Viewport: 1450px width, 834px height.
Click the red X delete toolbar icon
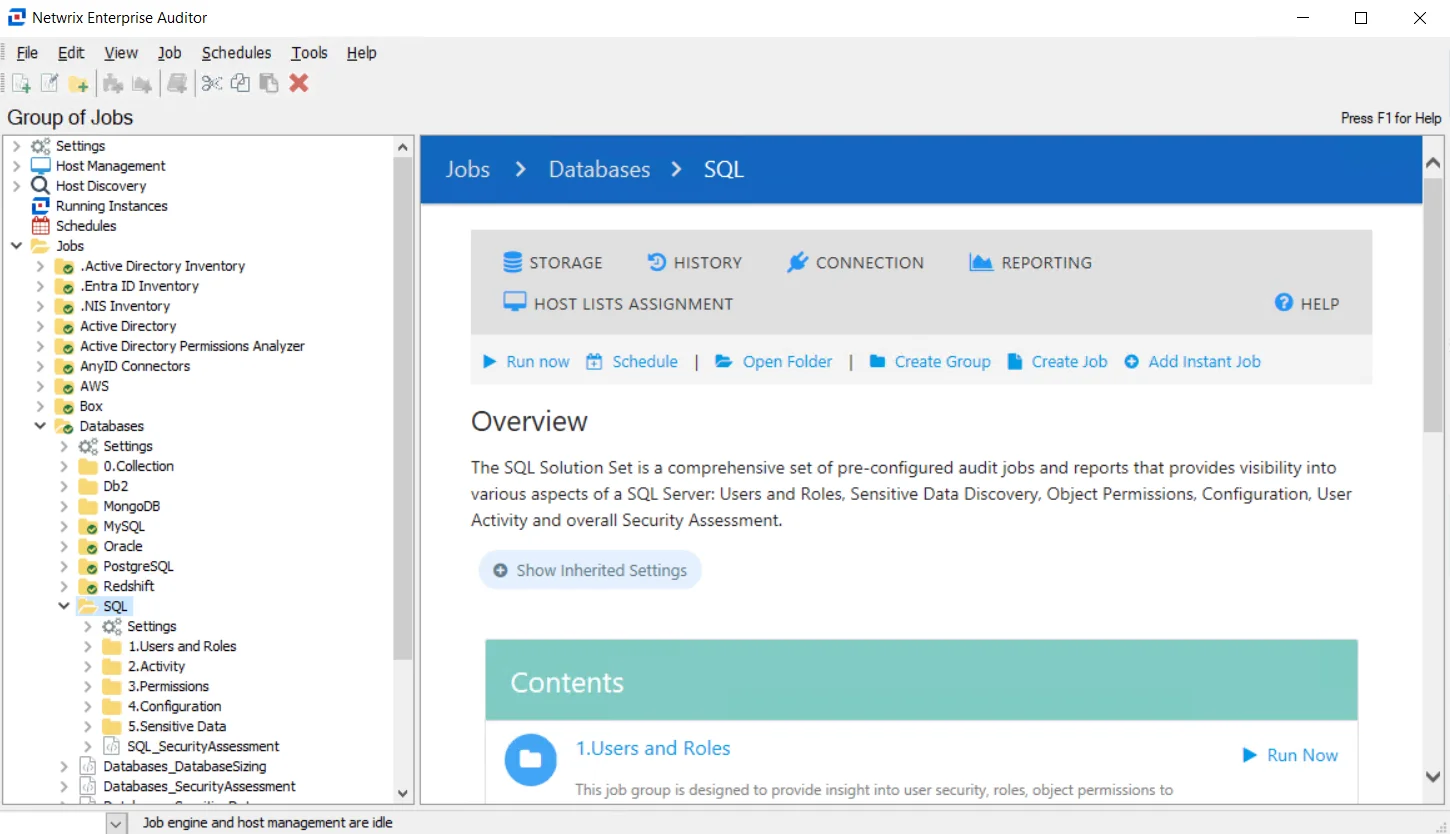click(298, 83)
